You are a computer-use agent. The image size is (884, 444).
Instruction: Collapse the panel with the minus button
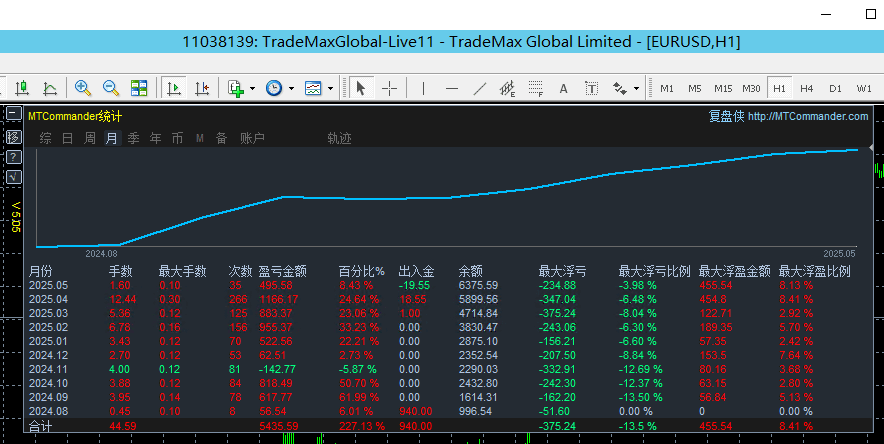coord(13,114)
